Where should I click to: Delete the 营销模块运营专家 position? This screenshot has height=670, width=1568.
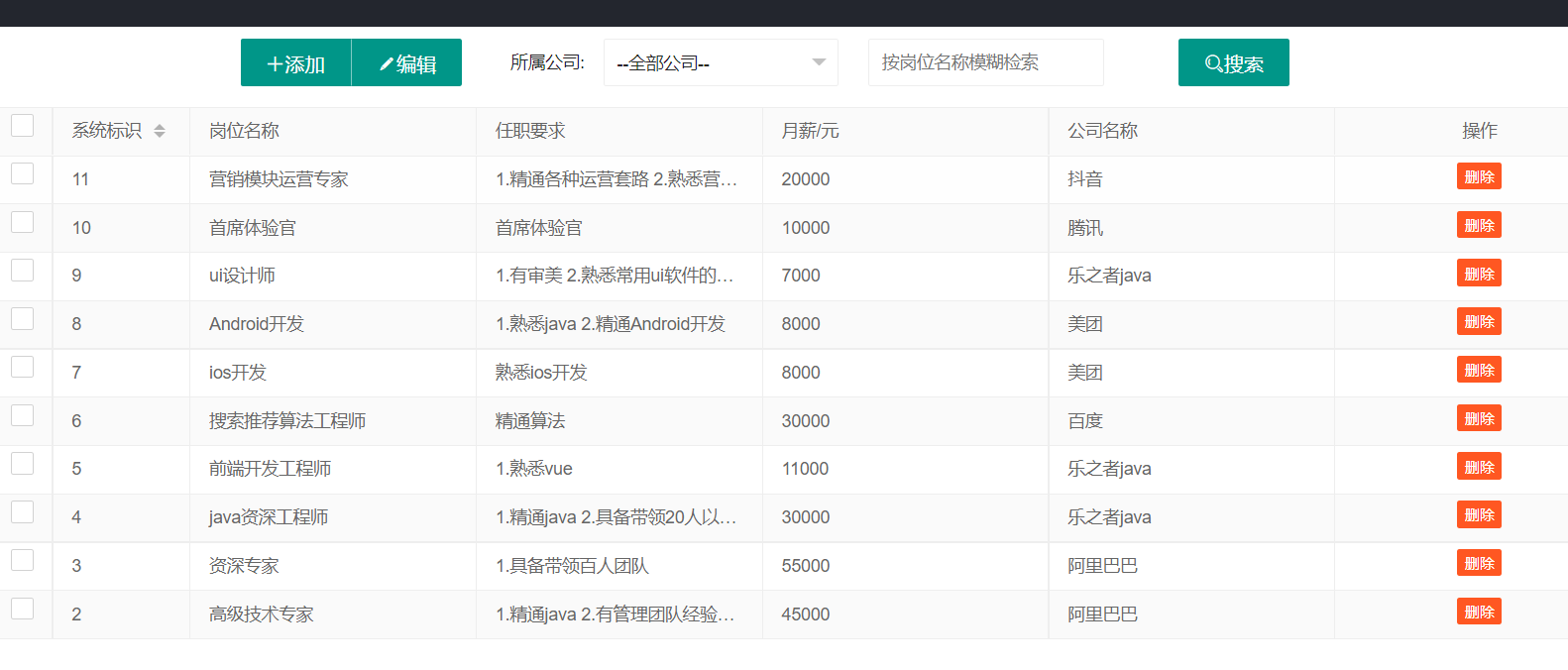[x=1478, y=176]
